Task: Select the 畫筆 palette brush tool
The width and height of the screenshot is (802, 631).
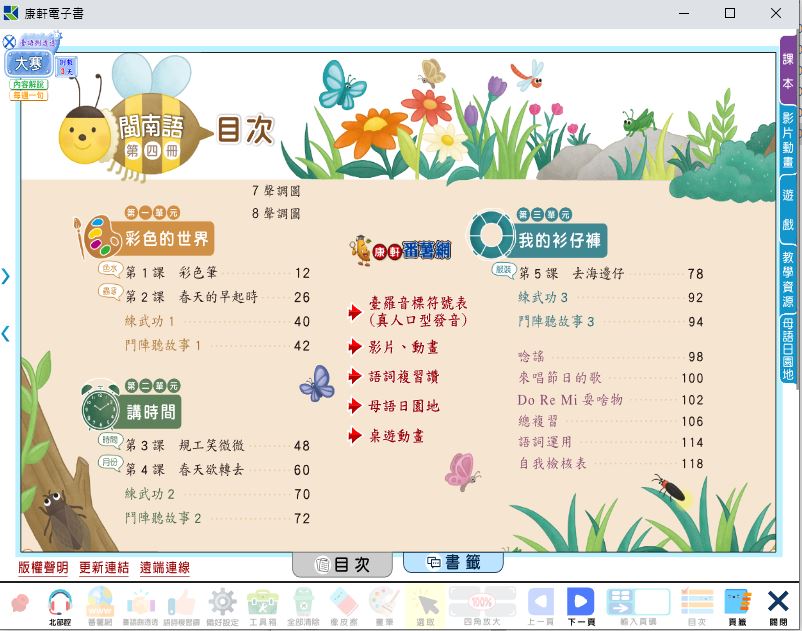Action: 385,606
